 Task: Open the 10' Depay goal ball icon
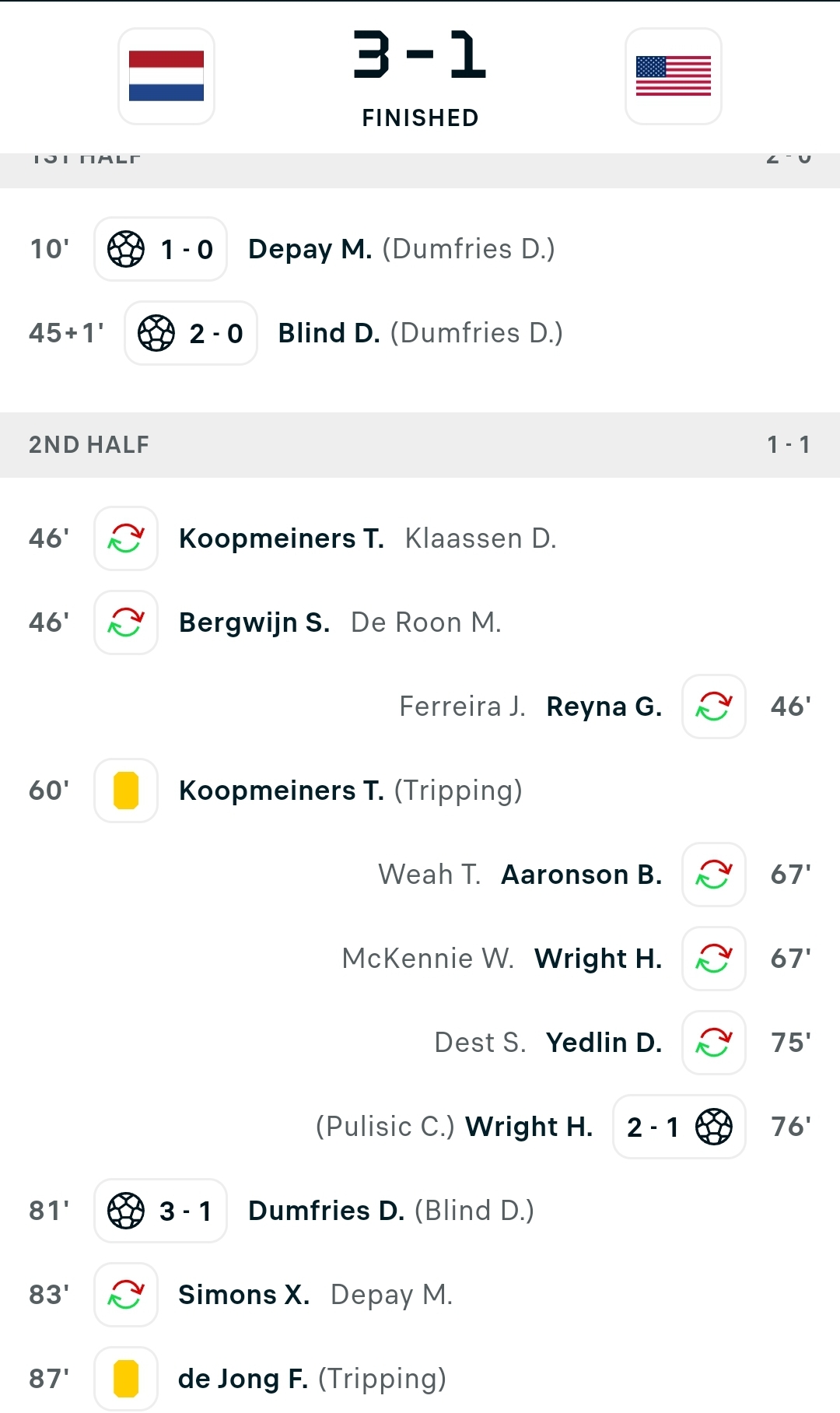click(126, 249)
